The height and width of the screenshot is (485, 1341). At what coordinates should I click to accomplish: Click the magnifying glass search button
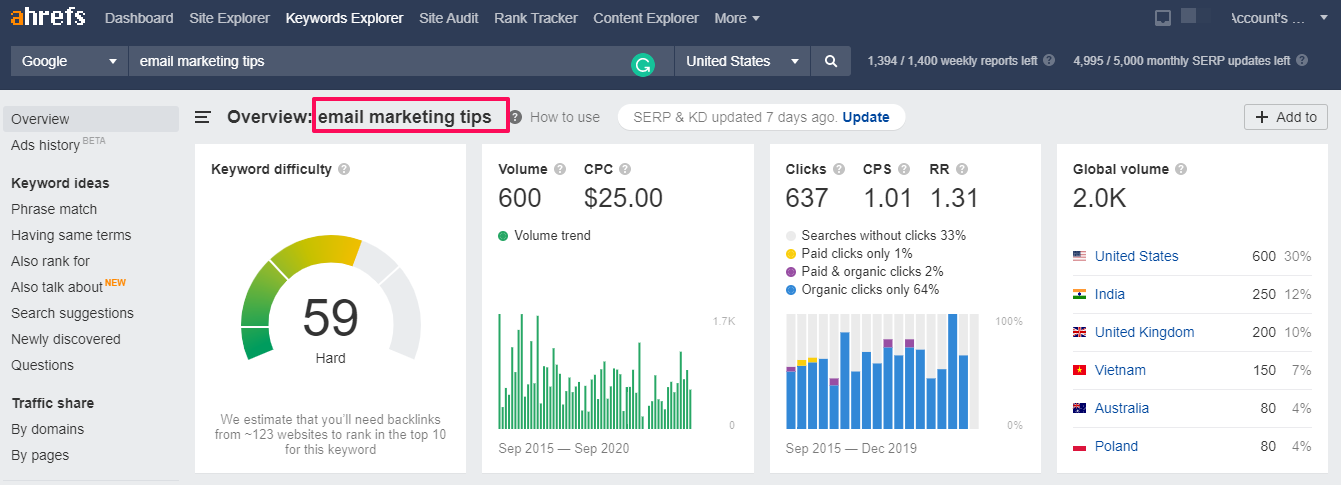tap(830, 61)
